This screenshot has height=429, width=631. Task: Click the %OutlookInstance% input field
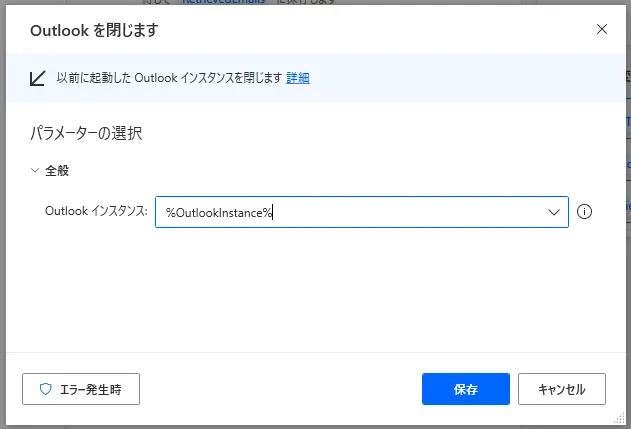pyautogui.click(x=361, y=212)
